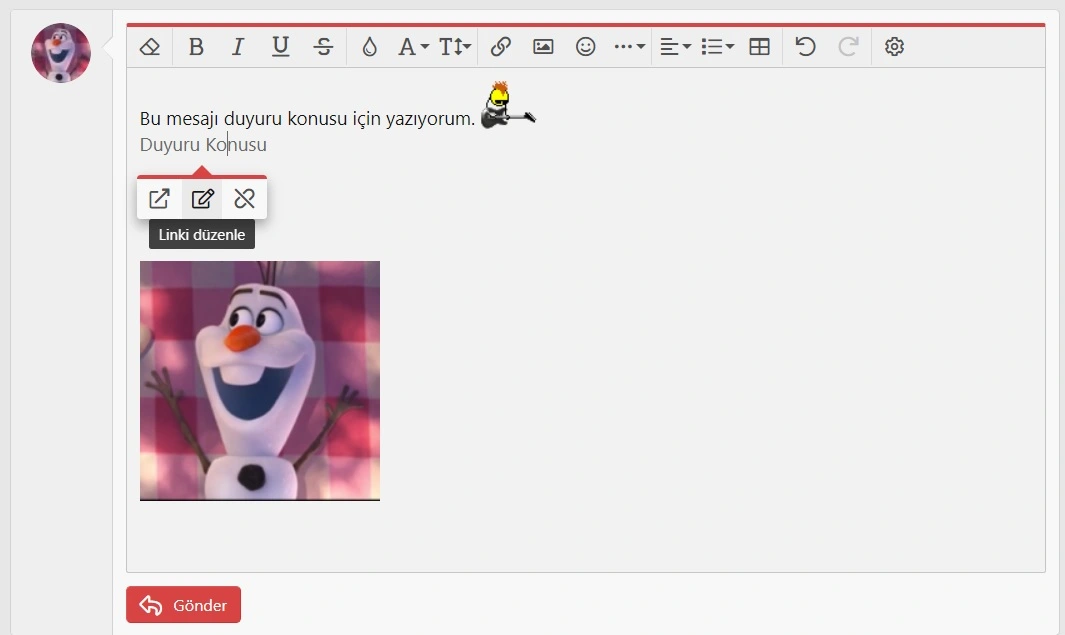
Task: Open the list type dropdown
Action: point(717,47)
